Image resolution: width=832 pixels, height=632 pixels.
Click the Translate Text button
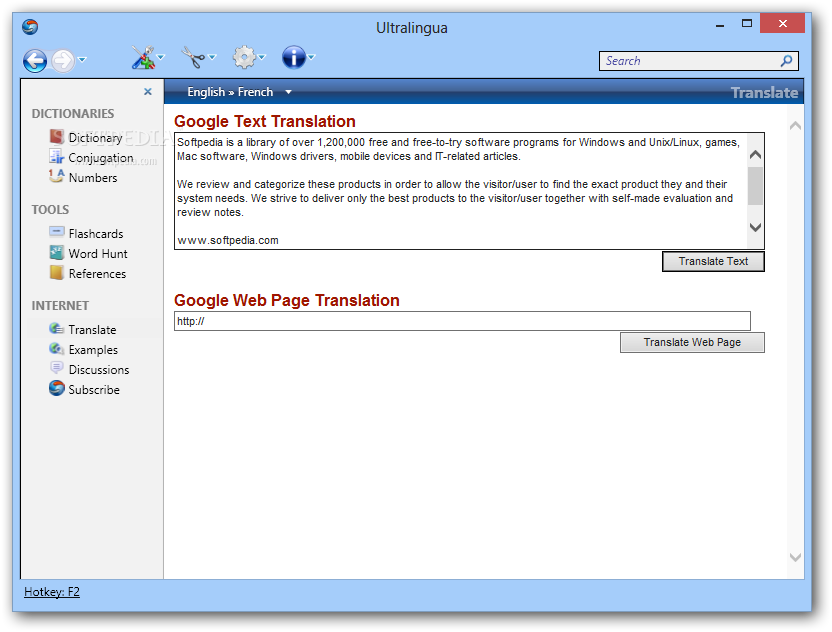pos(713,262)
